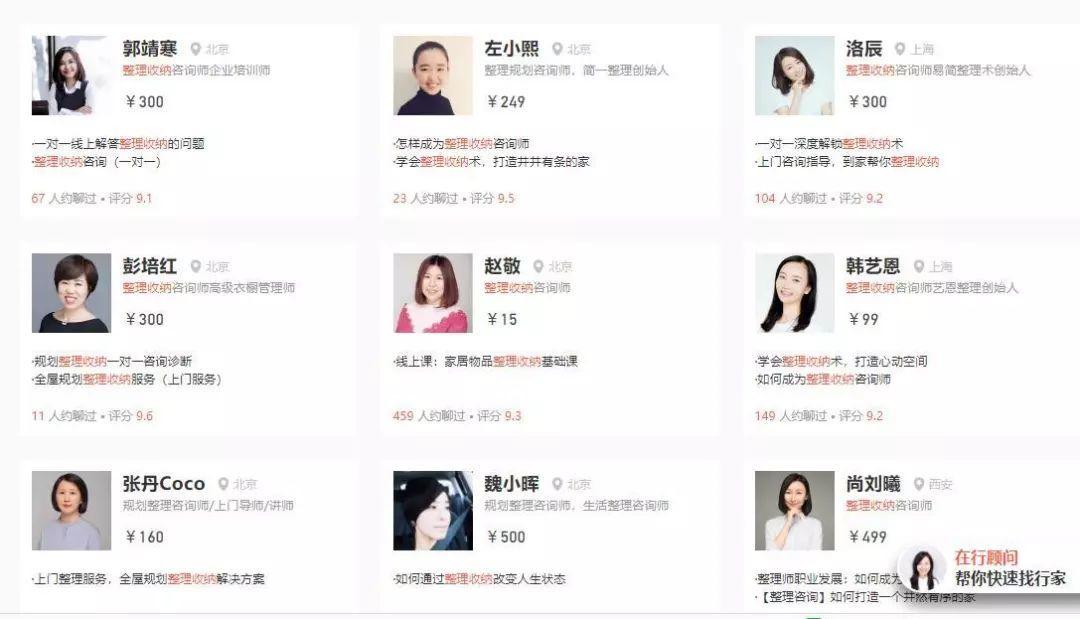The height and width of the screenshot is (619, 1080).
Task: Open 魏小晖's profile photo
Action: click(x=433, y=510)
